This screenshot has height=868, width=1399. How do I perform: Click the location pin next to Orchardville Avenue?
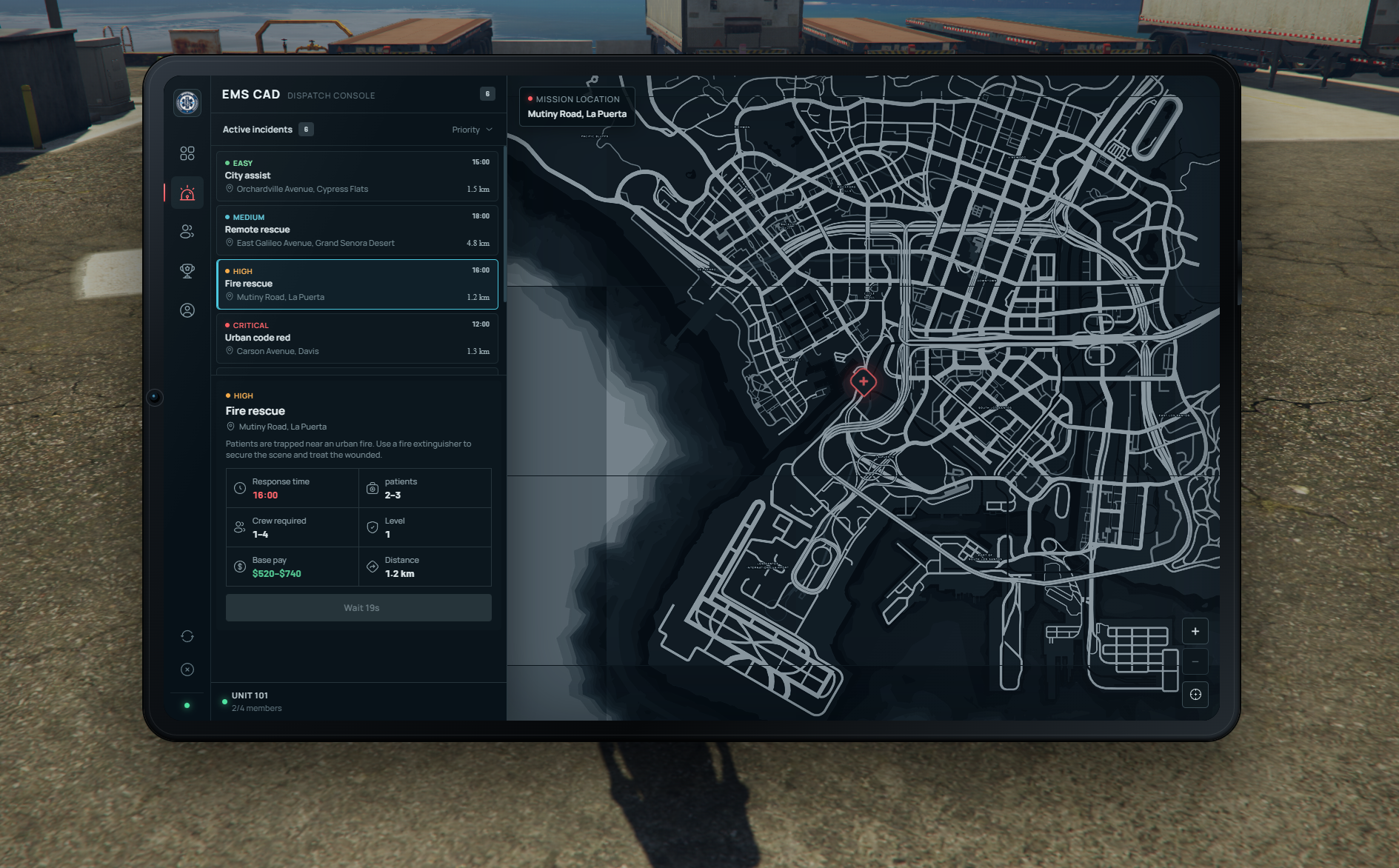(230, 189)
